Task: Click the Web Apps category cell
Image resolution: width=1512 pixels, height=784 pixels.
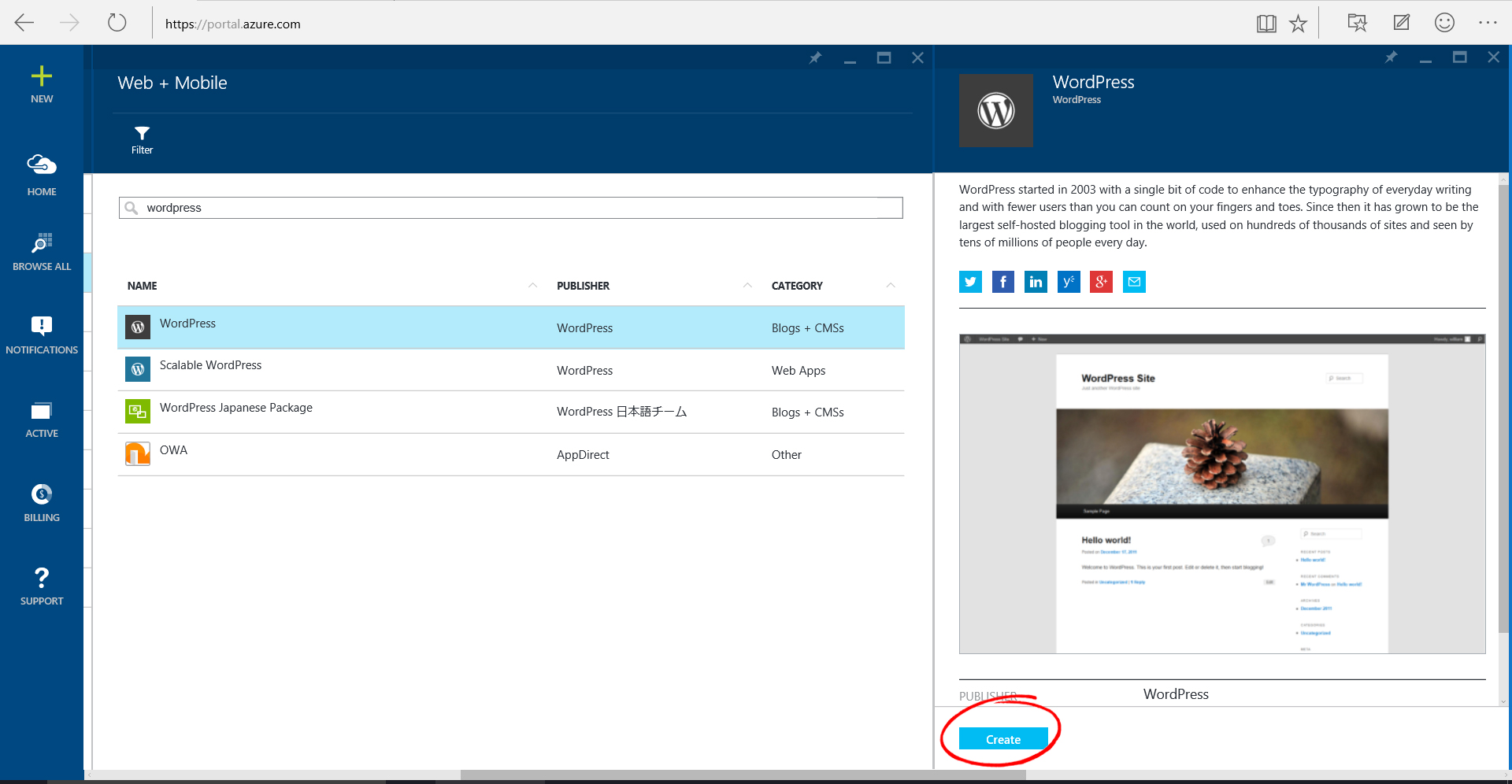Action: [x=799, y=371]
